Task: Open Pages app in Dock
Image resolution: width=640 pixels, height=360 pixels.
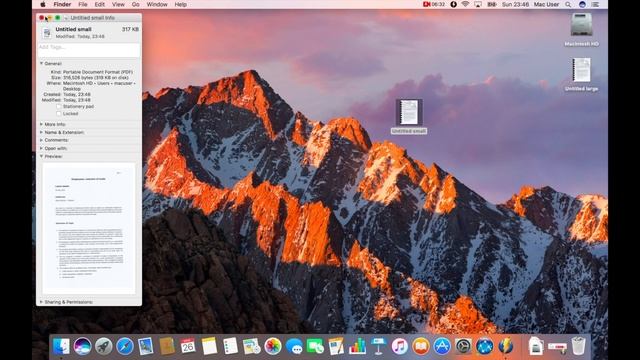Action: point(336,347)
